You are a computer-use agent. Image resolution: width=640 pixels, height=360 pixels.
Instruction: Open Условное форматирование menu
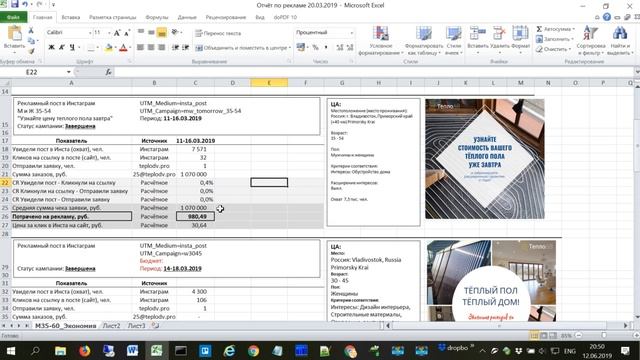pyautogui.click(x=380, y=40)
